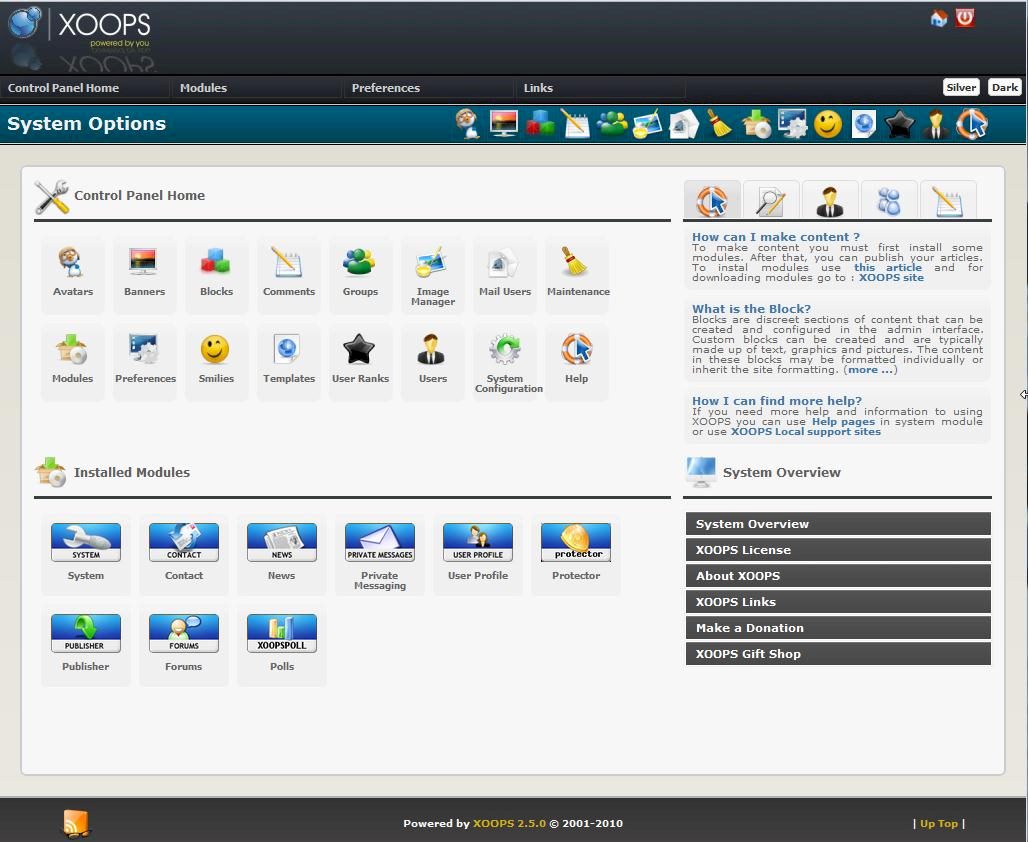Open the Polls module icon
1028x842 pixels.
282,642
